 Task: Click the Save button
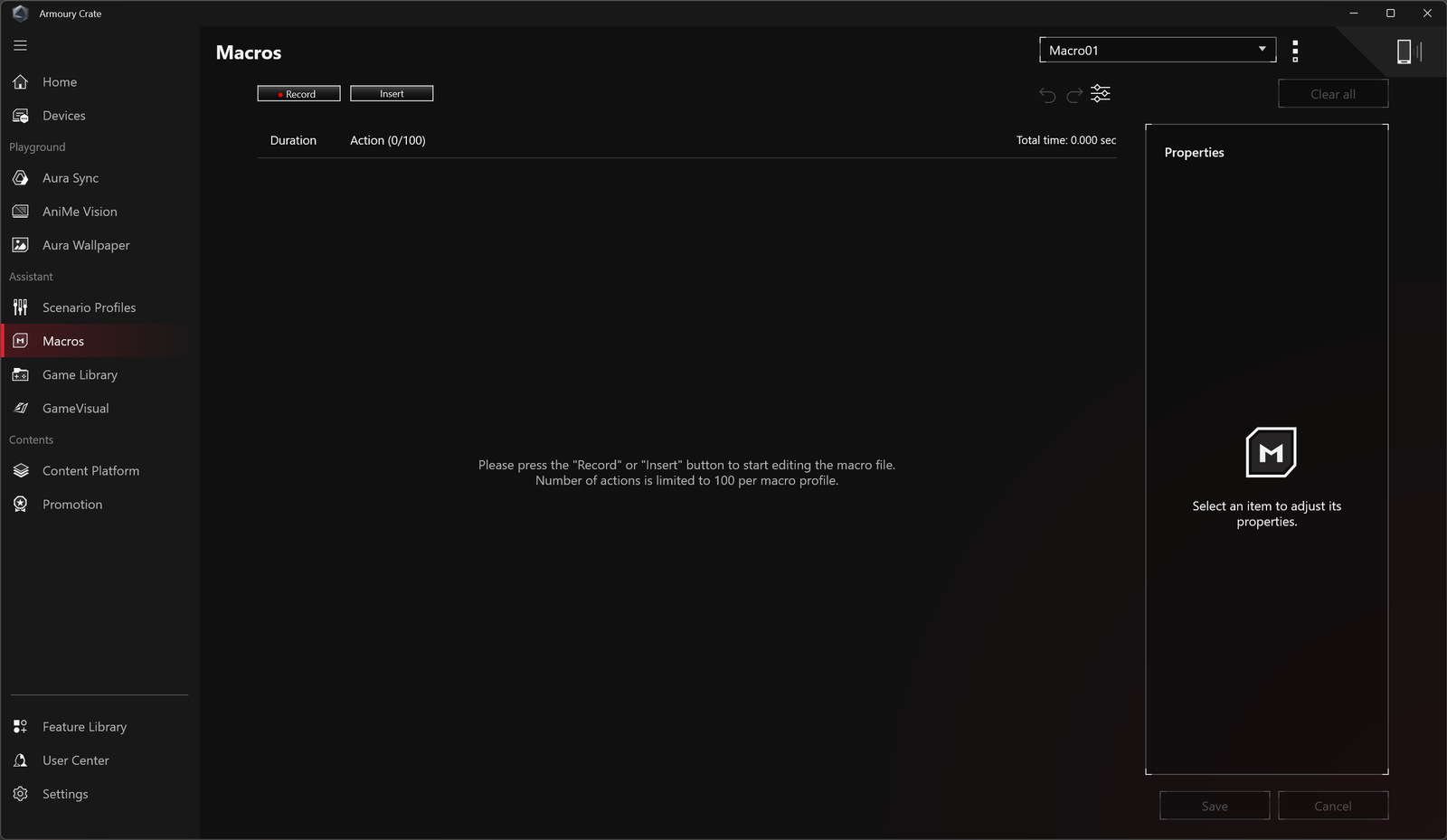point(1215,806)
